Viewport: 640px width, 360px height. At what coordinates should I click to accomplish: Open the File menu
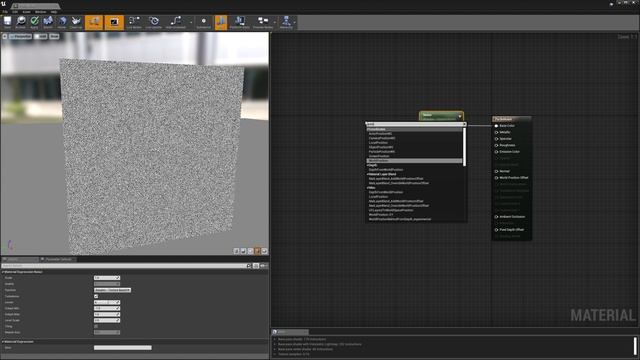(5, 12)
